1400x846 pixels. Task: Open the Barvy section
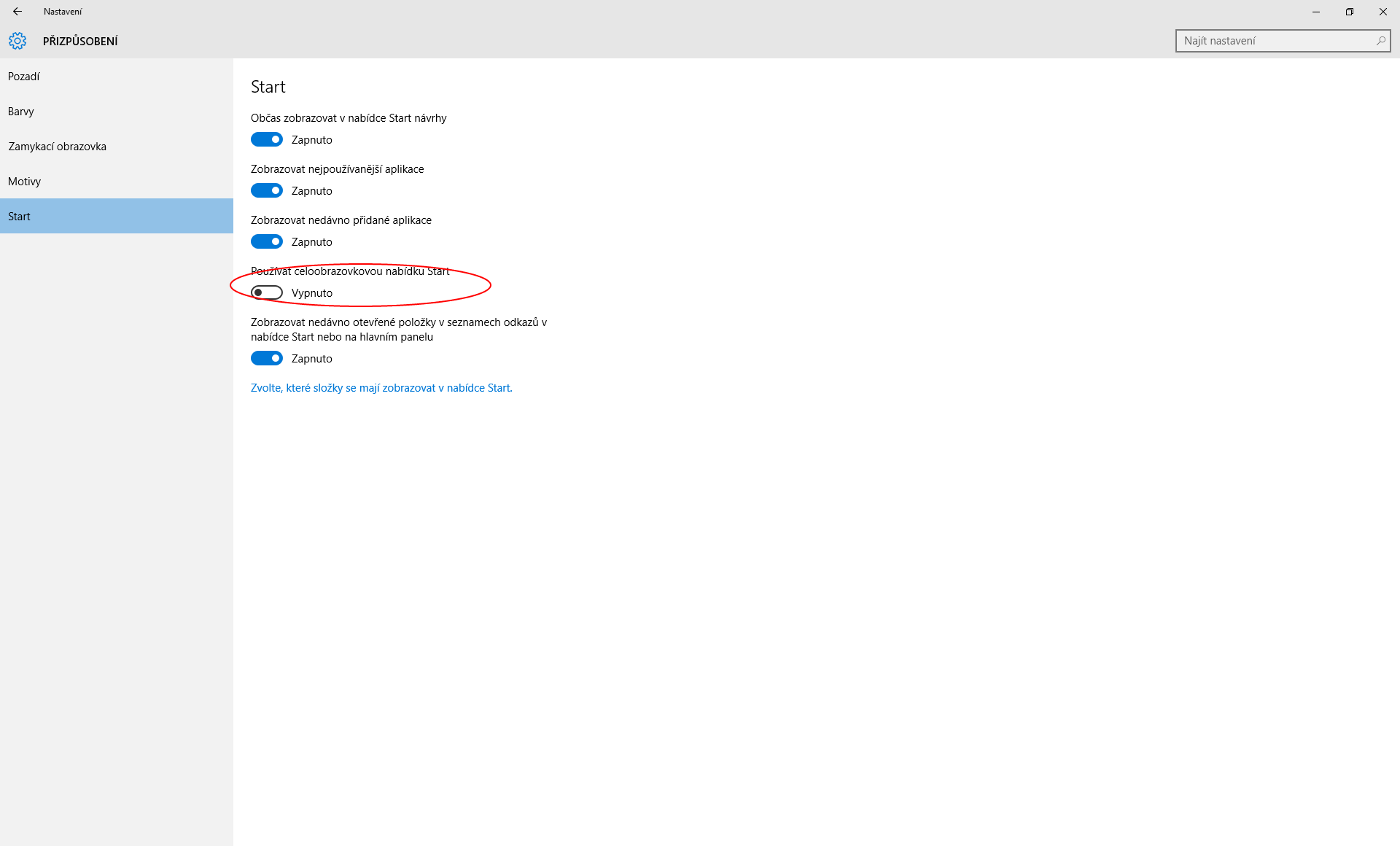[21, 112]
